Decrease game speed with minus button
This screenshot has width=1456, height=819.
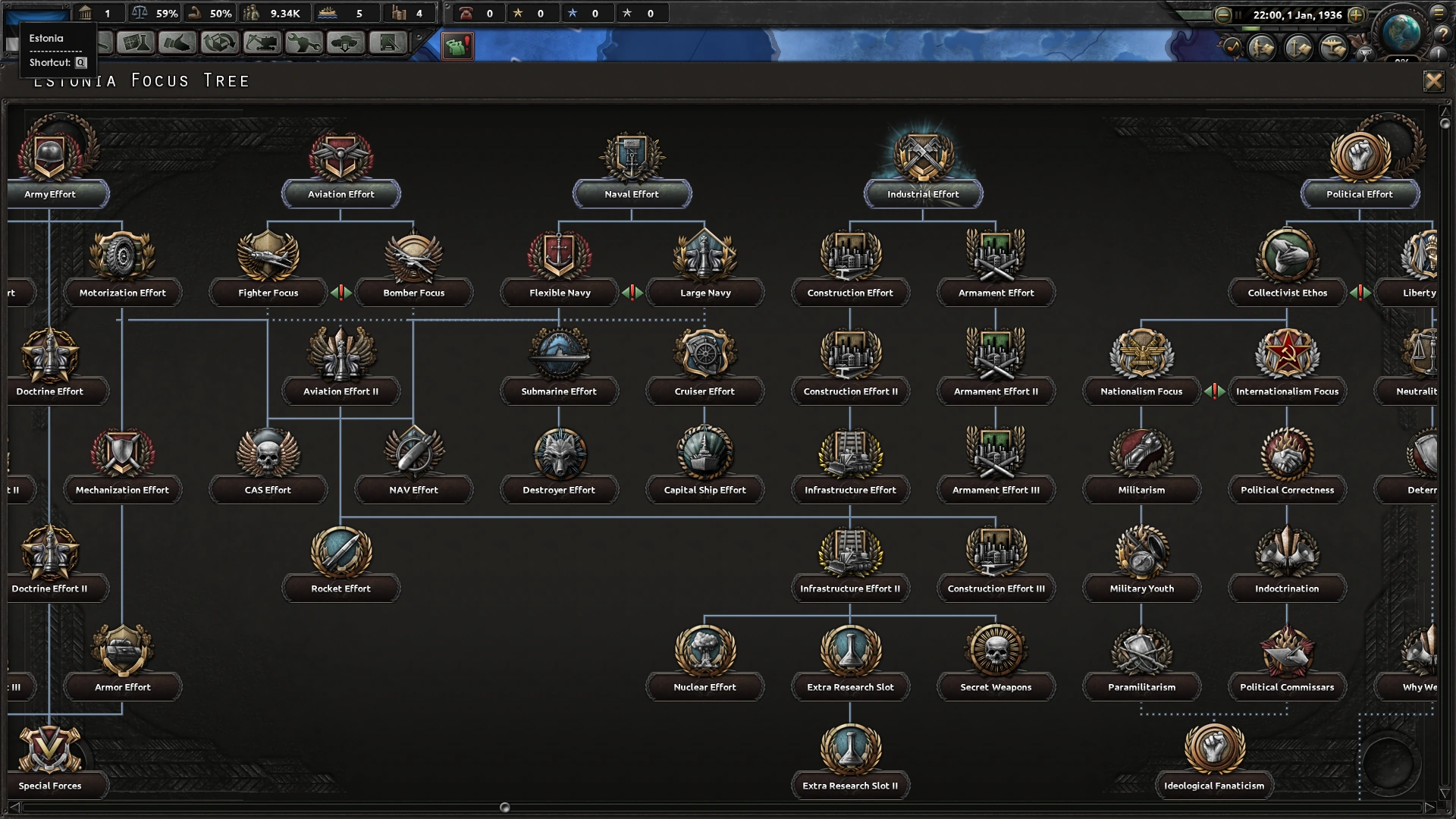(1223, 15)
